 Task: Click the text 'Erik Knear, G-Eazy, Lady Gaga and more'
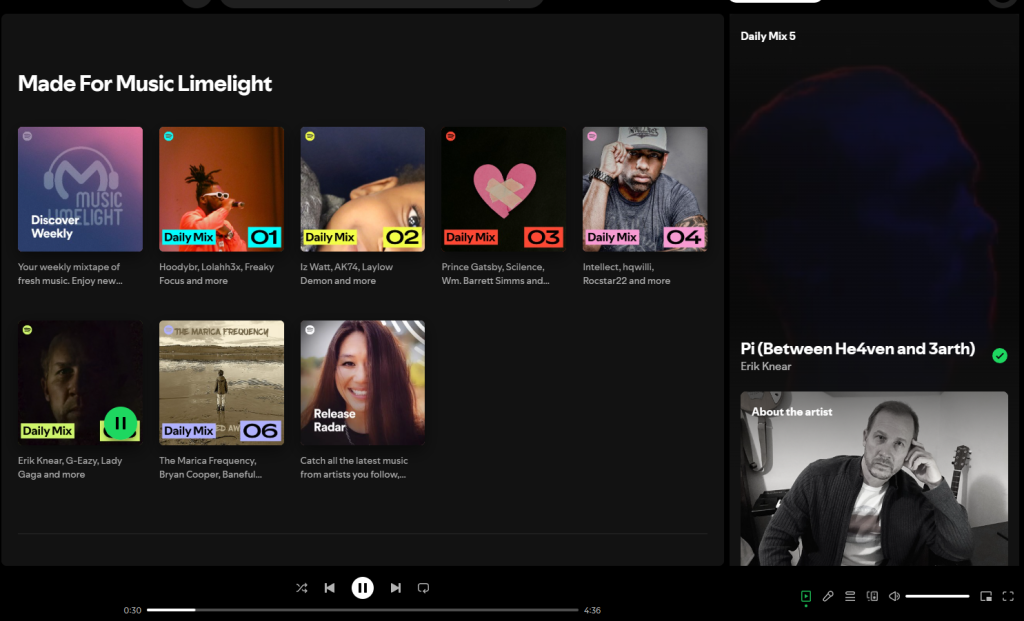70,468
